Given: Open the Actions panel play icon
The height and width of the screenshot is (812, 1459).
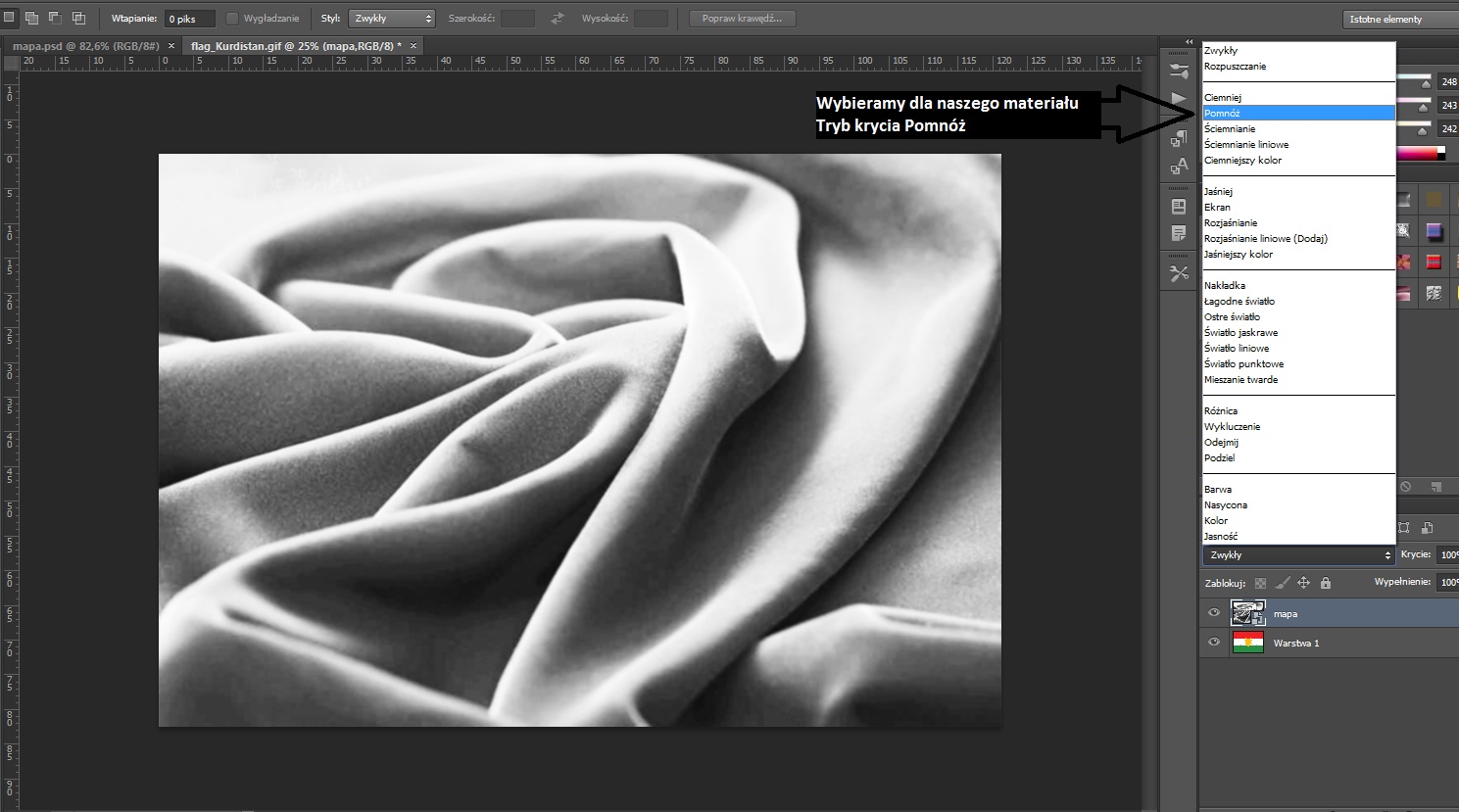Looking at the screenshot, I should point(1179,98).
